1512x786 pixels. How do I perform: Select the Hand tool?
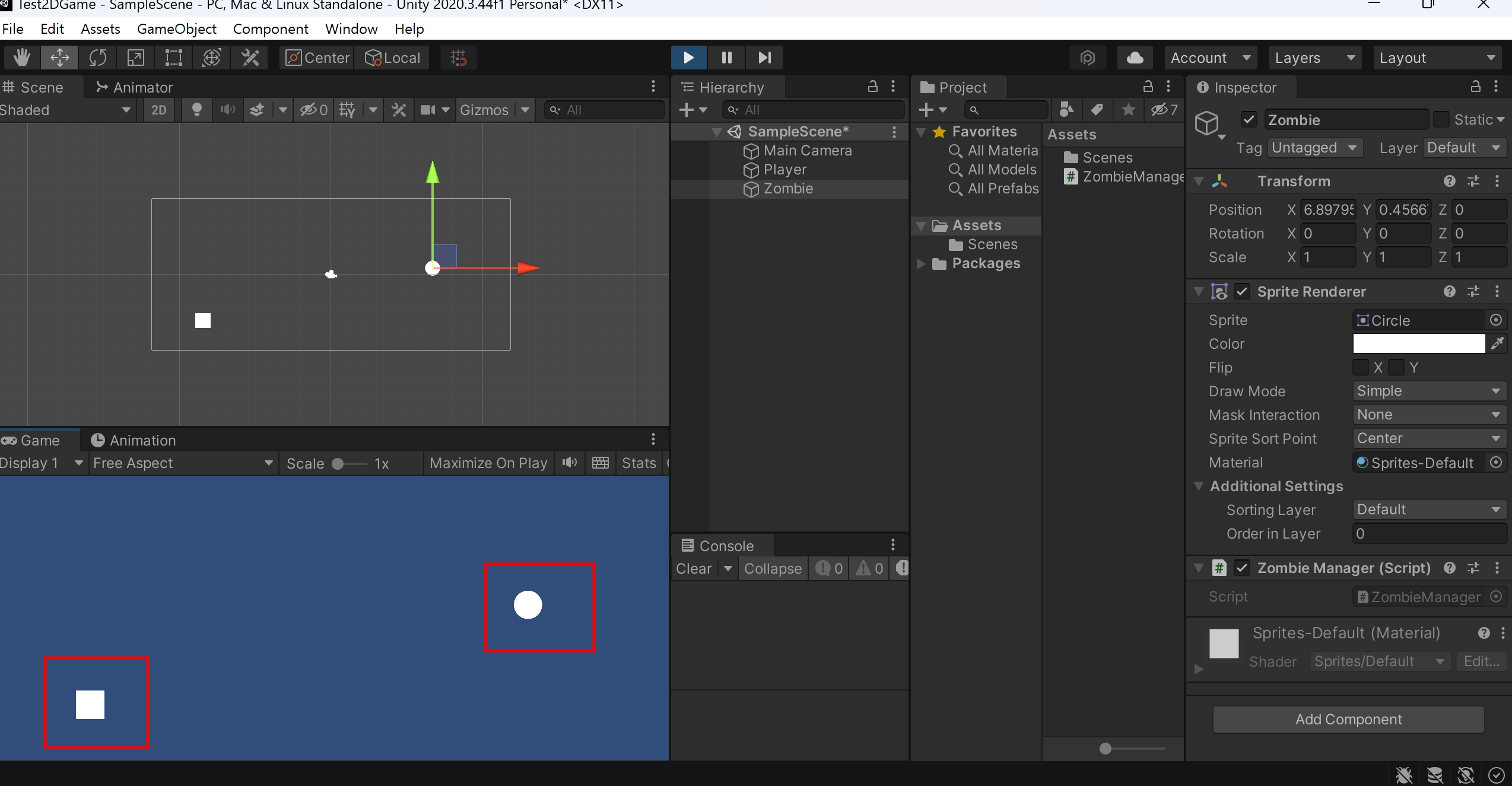pos(22,58)
